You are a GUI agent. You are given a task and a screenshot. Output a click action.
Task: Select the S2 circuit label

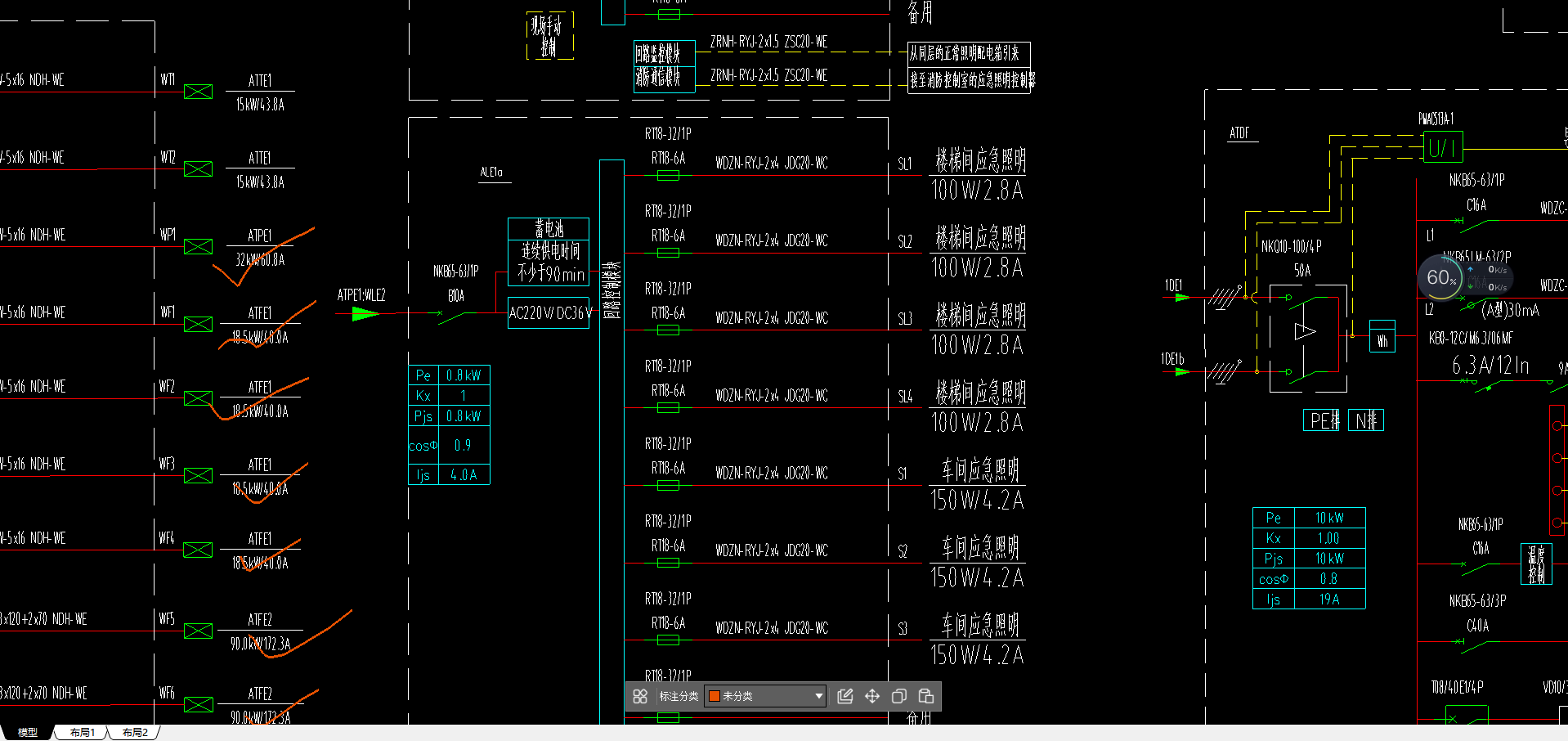coord(903,551)
